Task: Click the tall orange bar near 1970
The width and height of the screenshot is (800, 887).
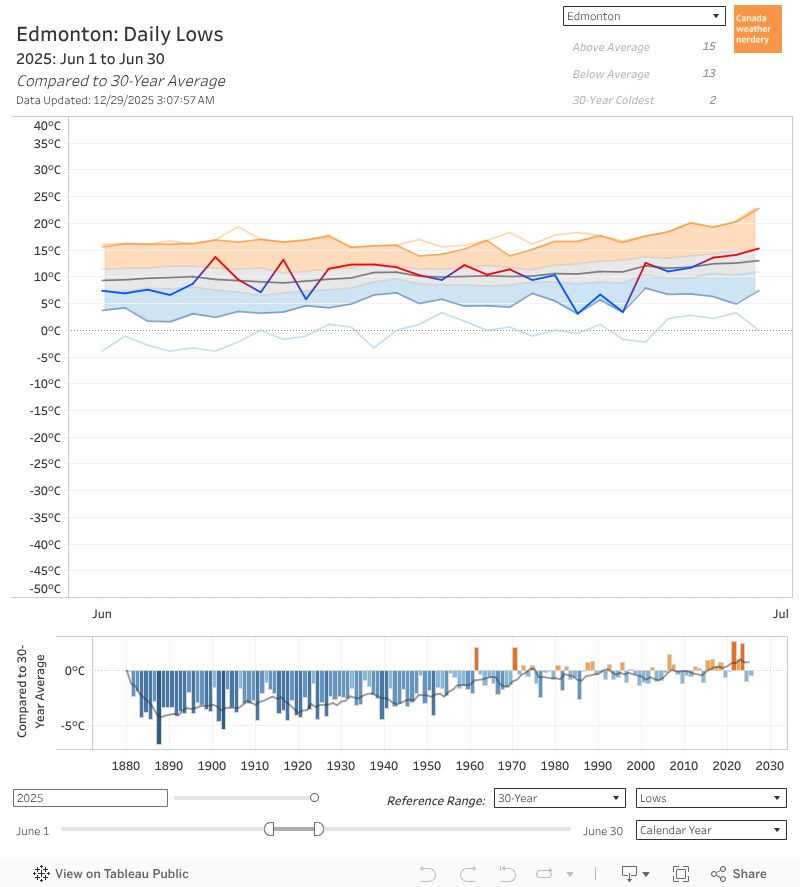Action: [x=515, y=658]
